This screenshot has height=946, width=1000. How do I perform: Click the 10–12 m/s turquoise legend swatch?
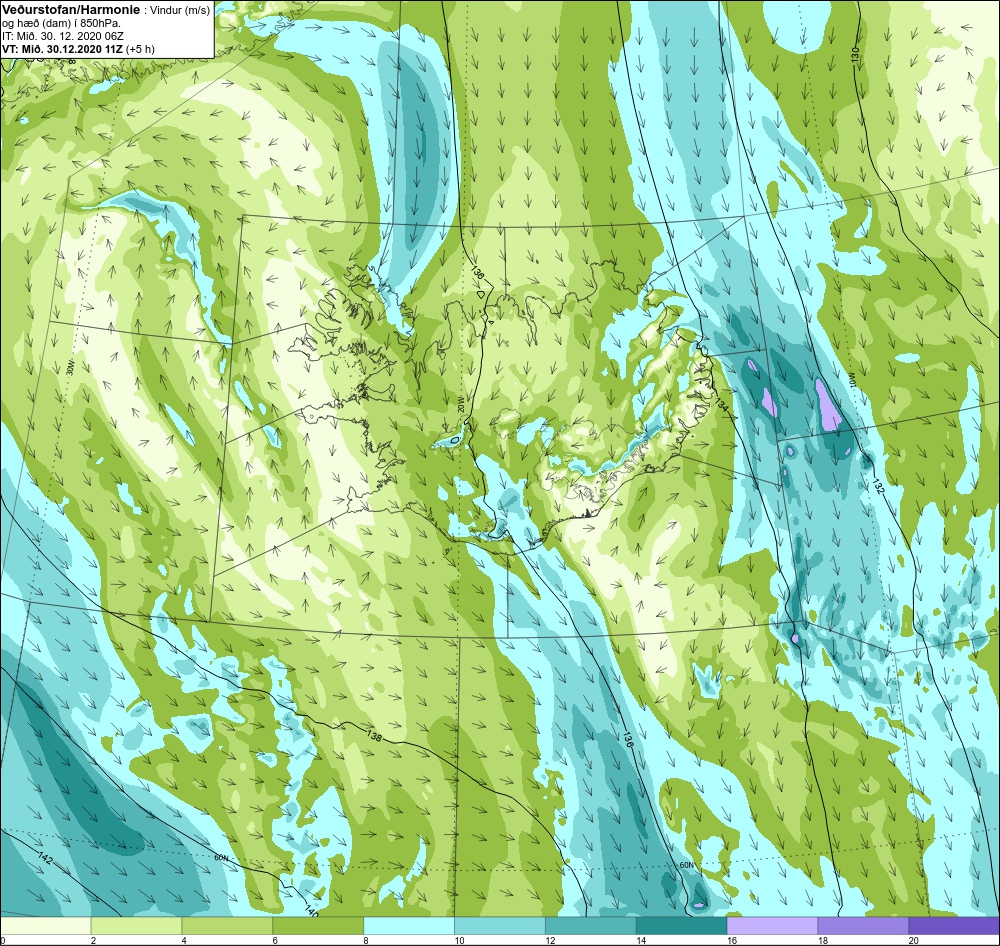(500, 924)
